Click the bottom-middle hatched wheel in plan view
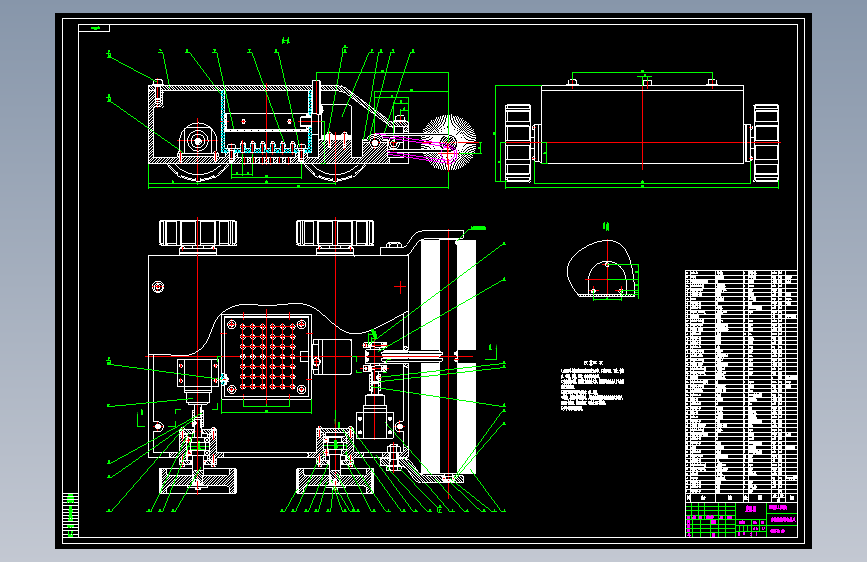 click(x=335, y=481)
